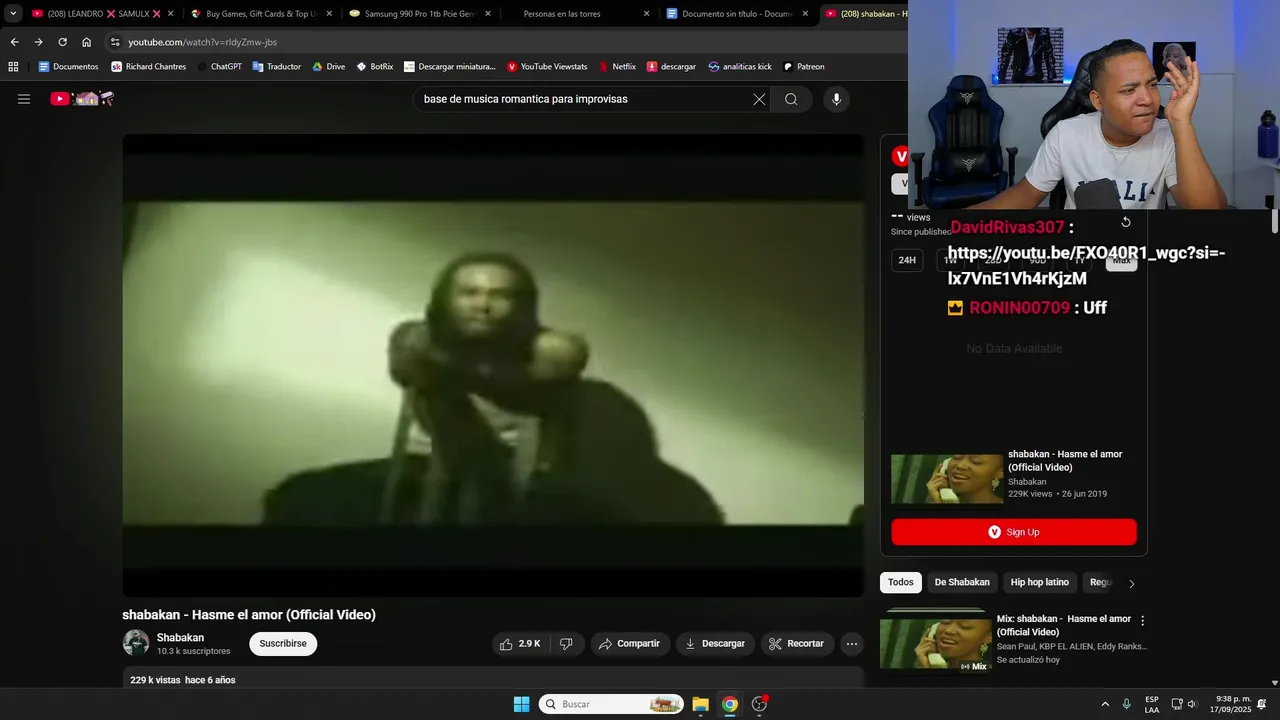Open ChatGPT bookmark

(219, 67)
